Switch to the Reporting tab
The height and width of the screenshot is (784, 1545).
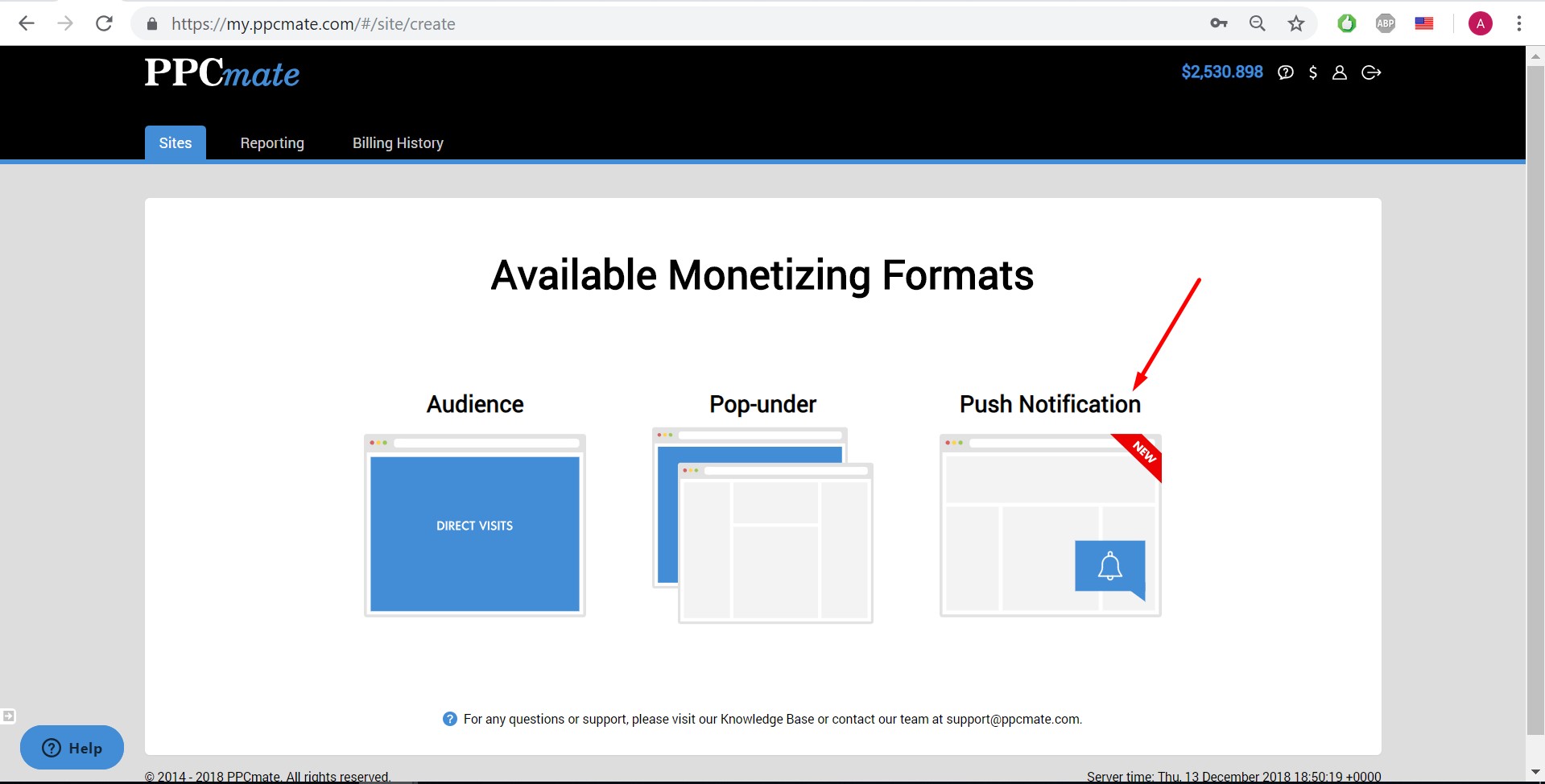click(x=272, y=142)
